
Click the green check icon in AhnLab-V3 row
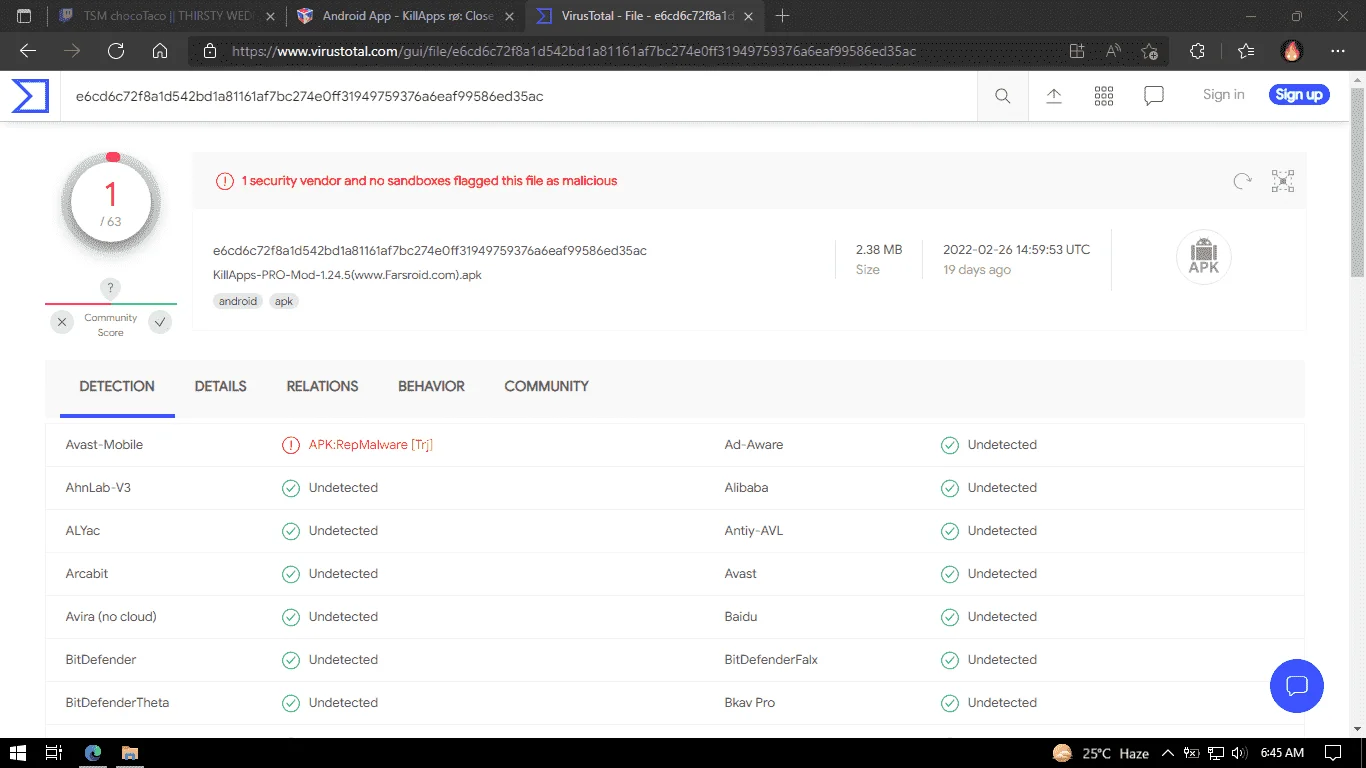click(291, 488)
